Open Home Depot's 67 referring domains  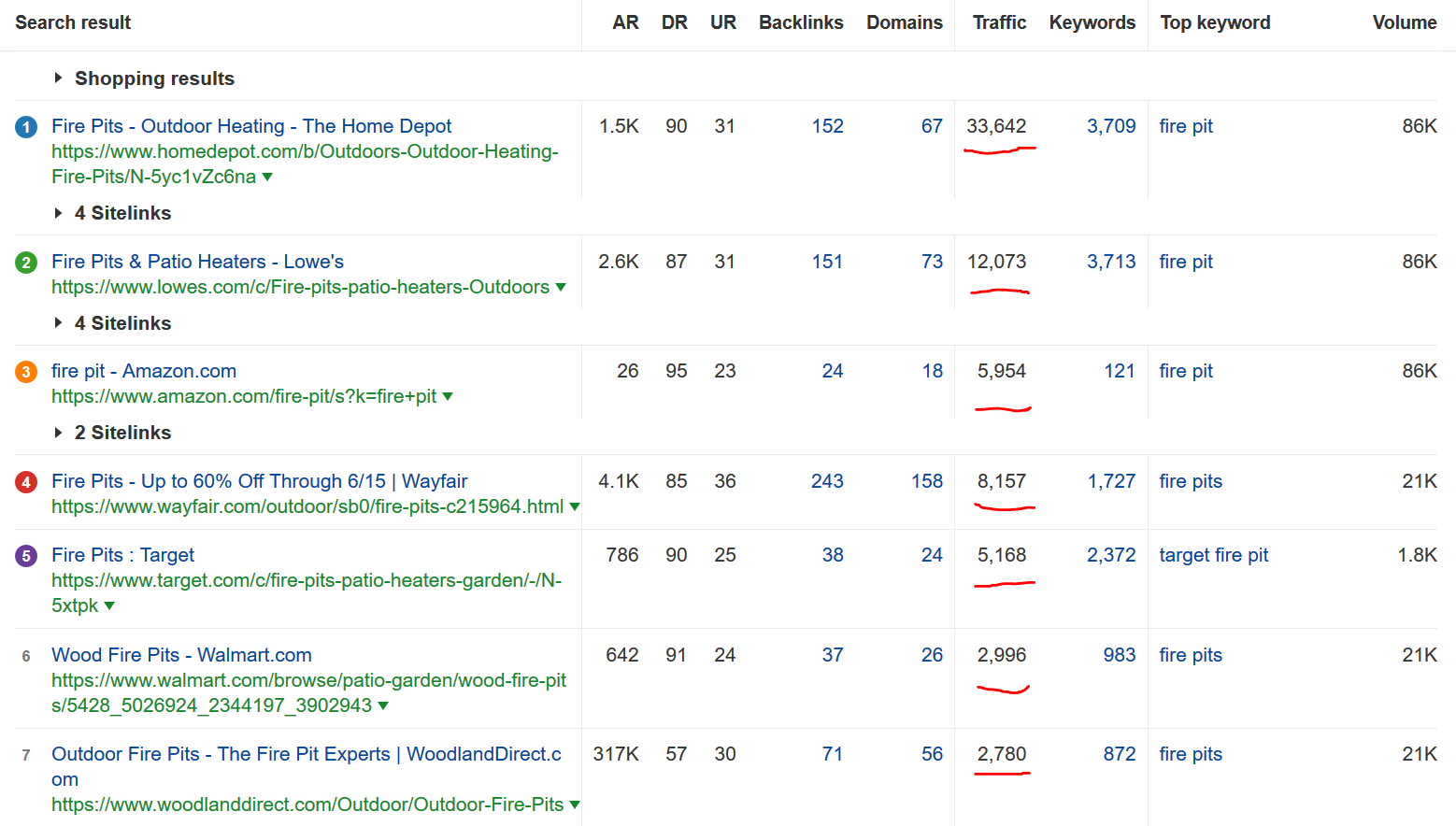[x=932, y=126]
